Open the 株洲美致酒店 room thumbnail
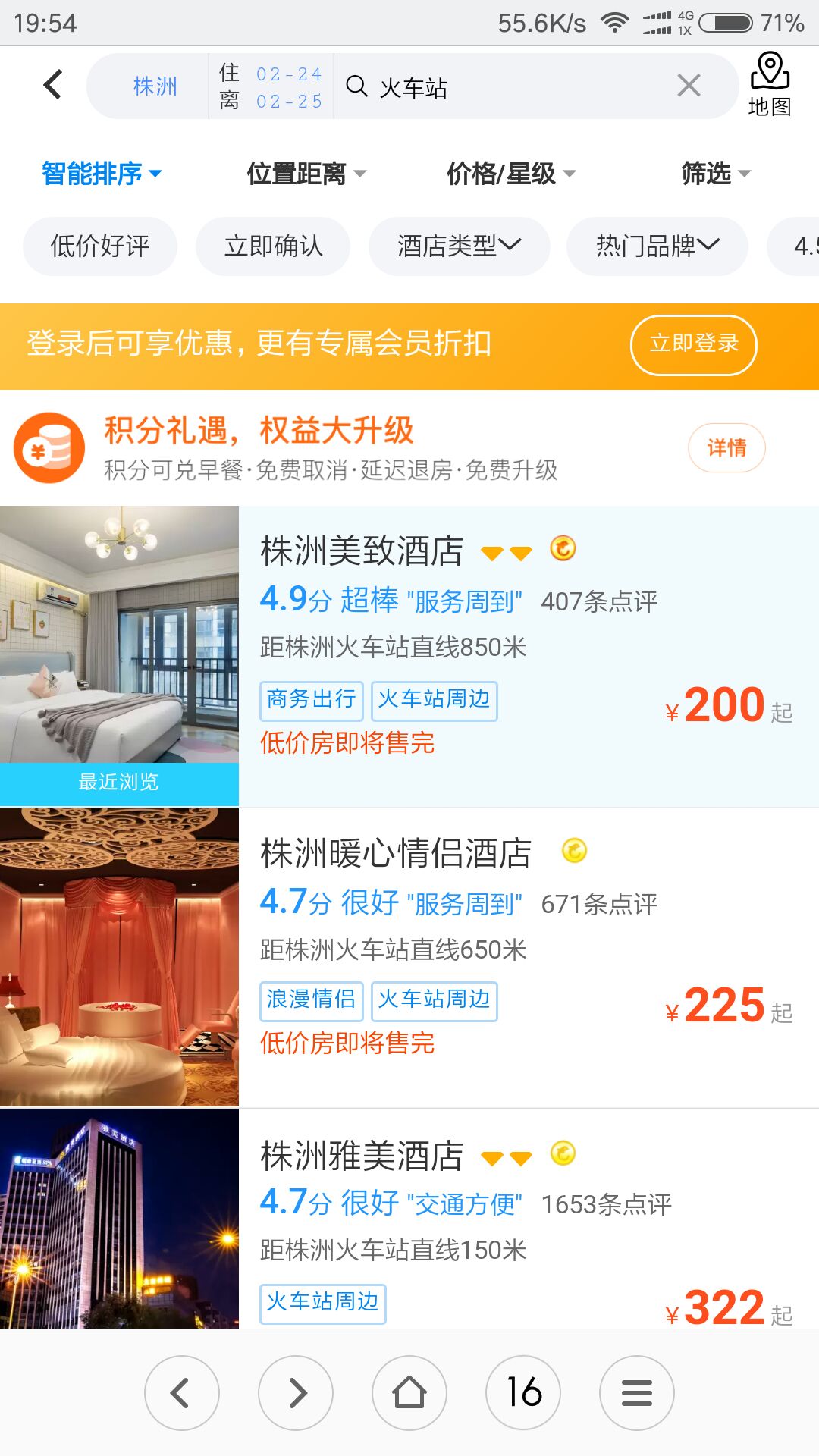The image size is (819, 1456). point(119,656)
